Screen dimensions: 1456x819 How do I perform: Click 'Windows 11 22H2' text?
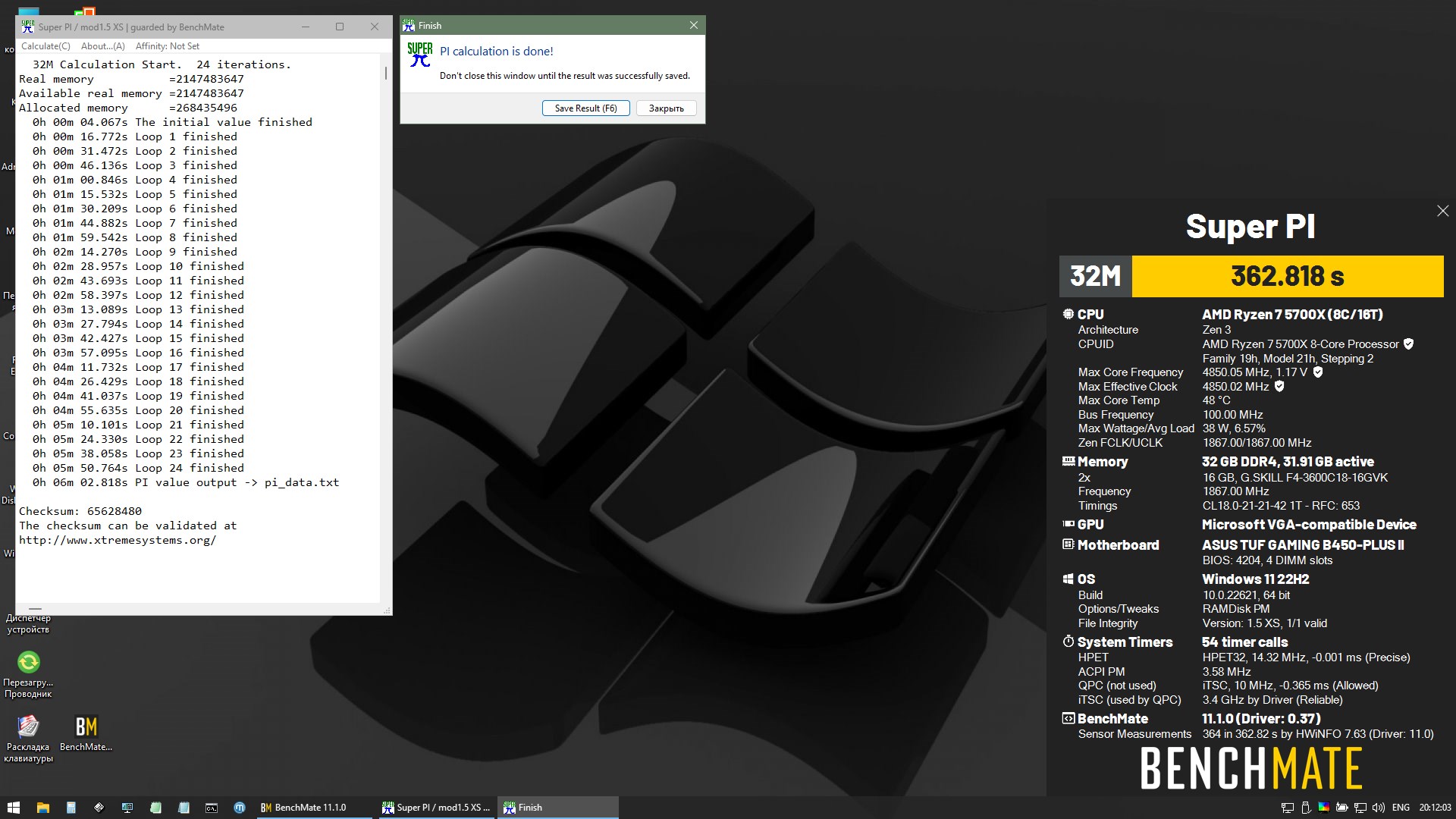pos(1255,579)
